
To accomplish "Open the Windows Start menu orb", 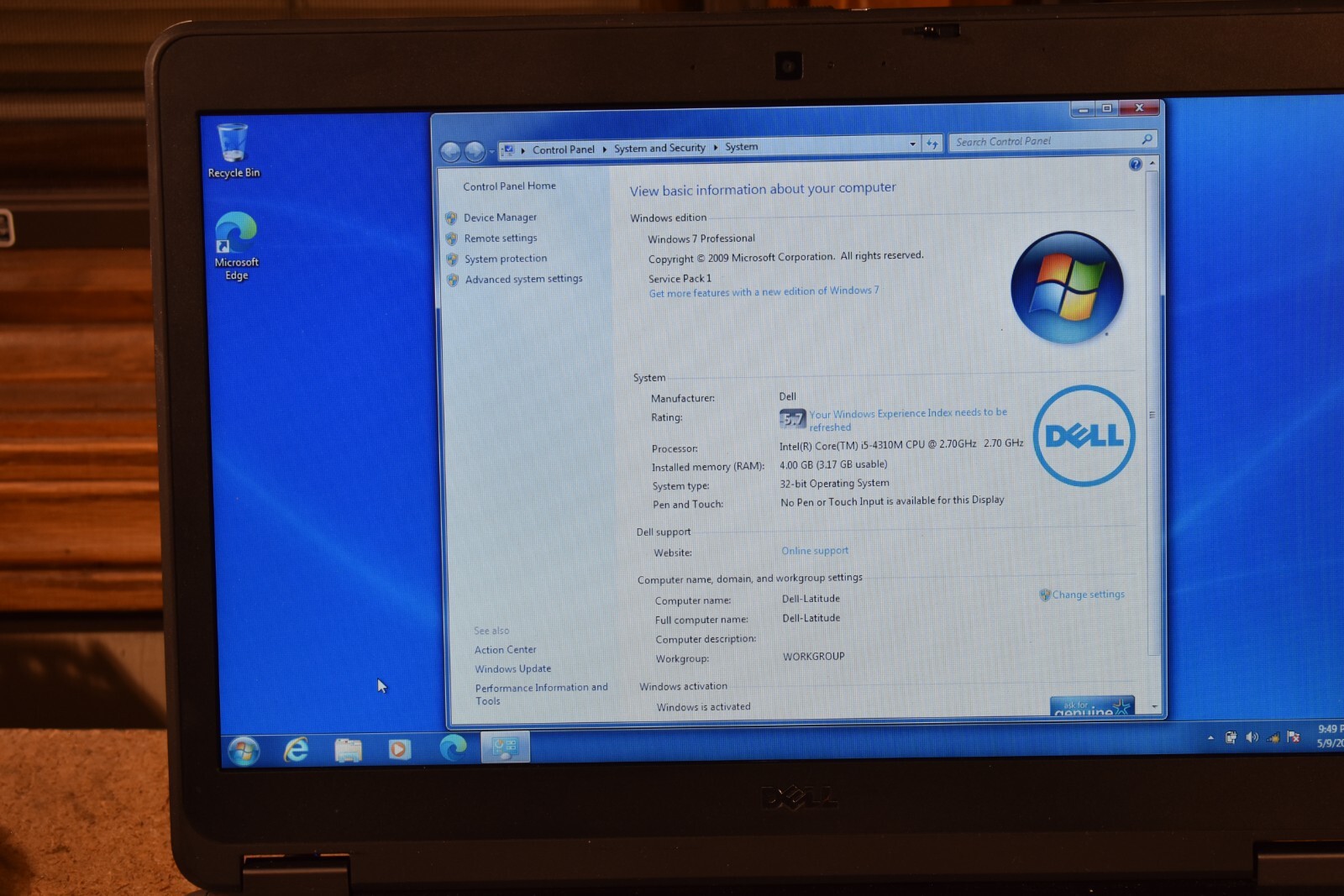I will coord(244,751).
